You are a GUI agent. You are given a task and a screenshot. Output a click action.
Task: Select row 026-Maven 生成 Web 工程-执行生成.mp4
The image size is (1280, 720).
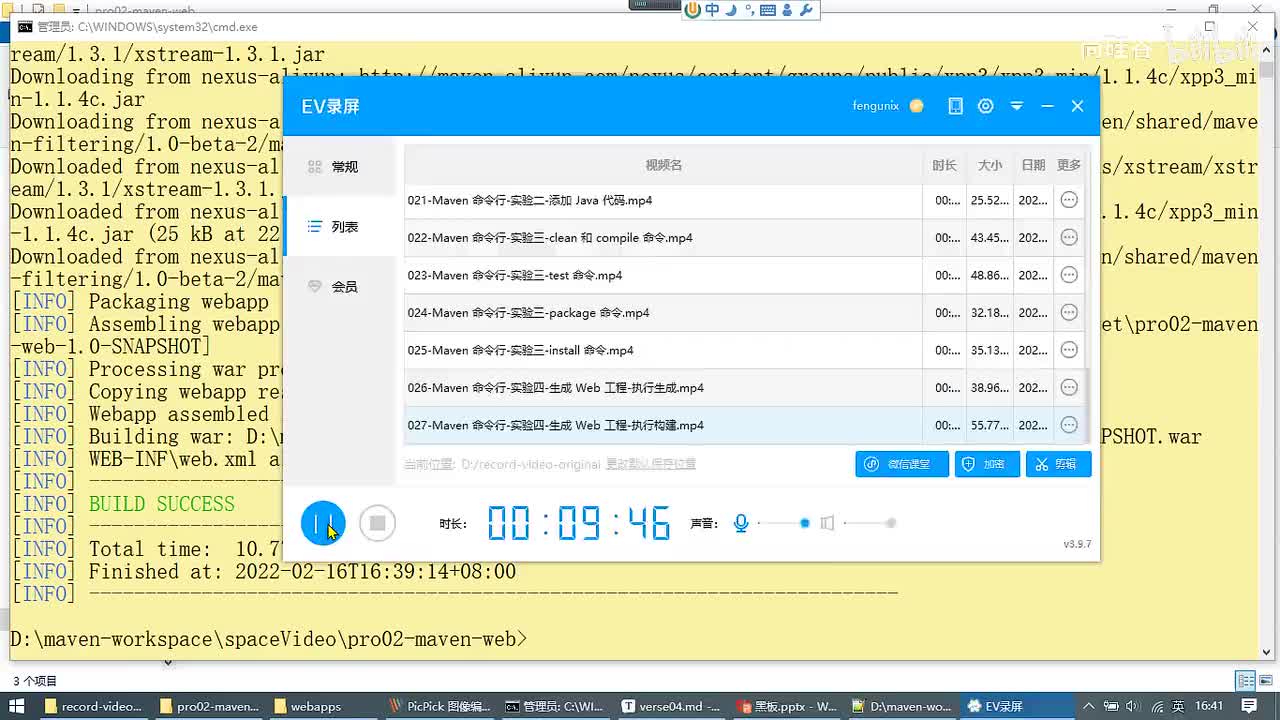click(x=744, y=388)
